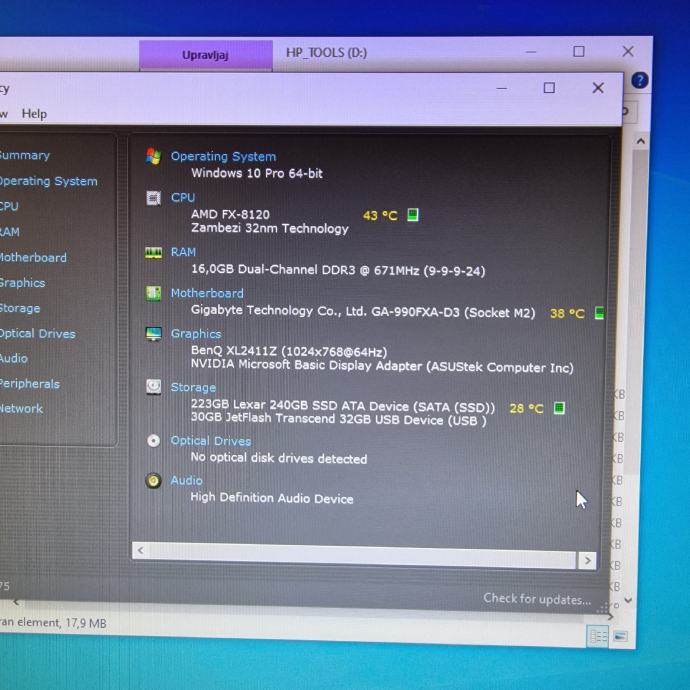
Task: Click the Motherboard section icon
Action: click(x=153, y=293)
